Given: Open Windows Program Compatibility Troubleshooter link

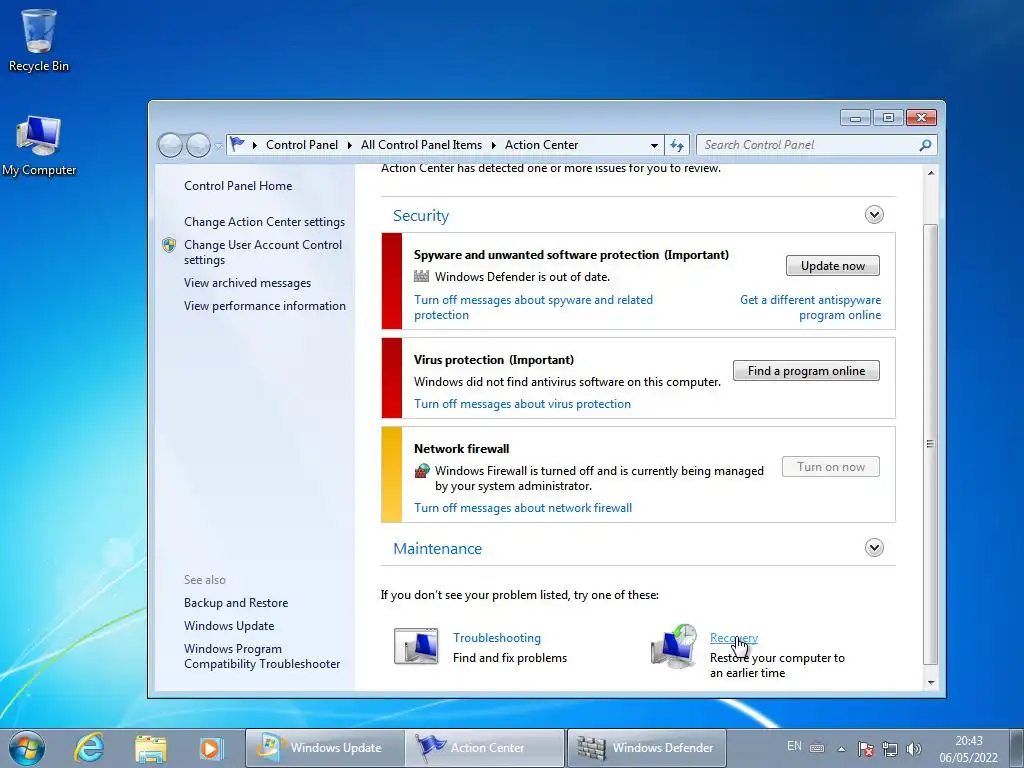Looking at the screenshot, I should [262, 656].
